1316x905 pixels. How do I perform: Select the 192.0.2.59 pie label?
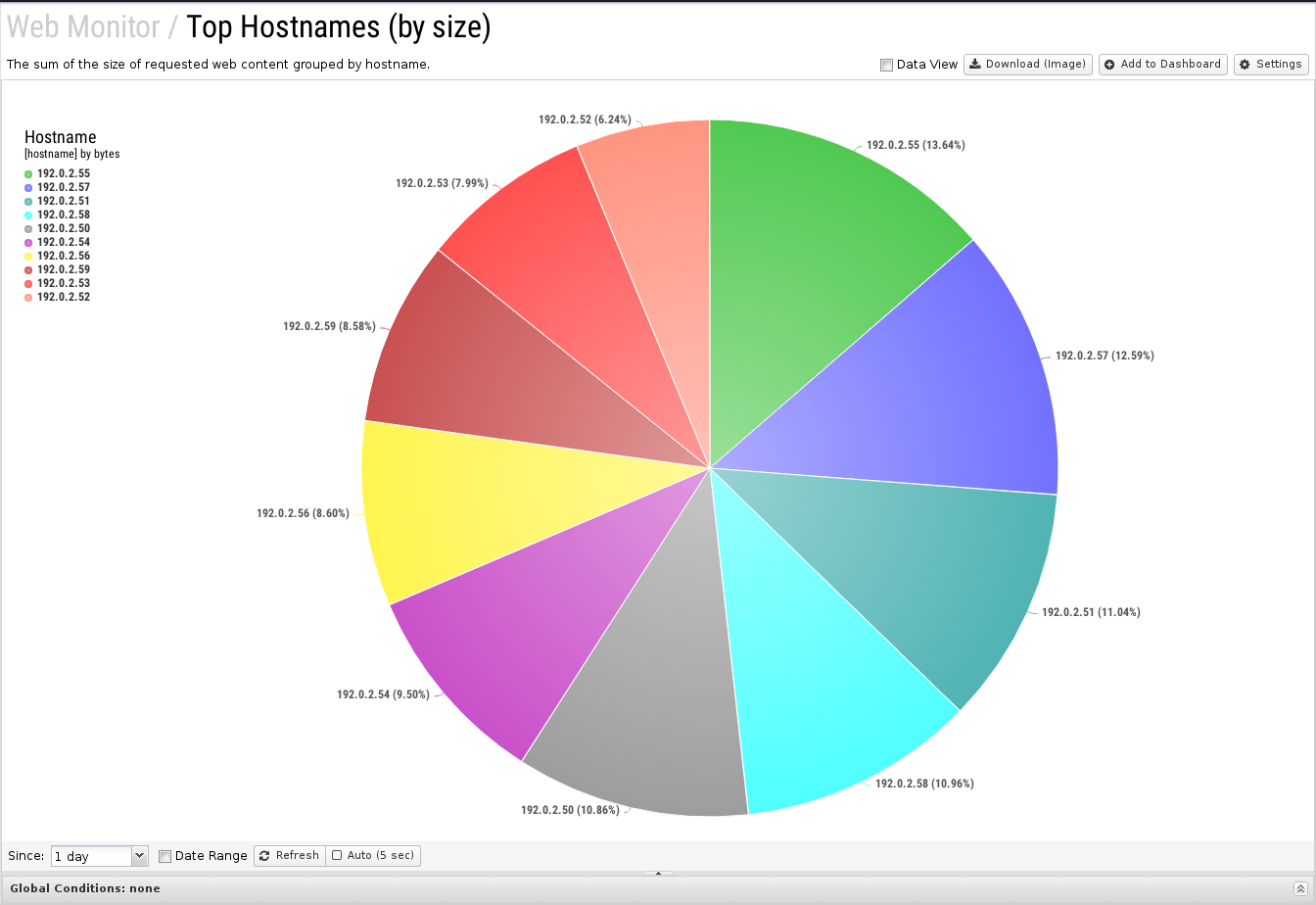click(329, 326)
